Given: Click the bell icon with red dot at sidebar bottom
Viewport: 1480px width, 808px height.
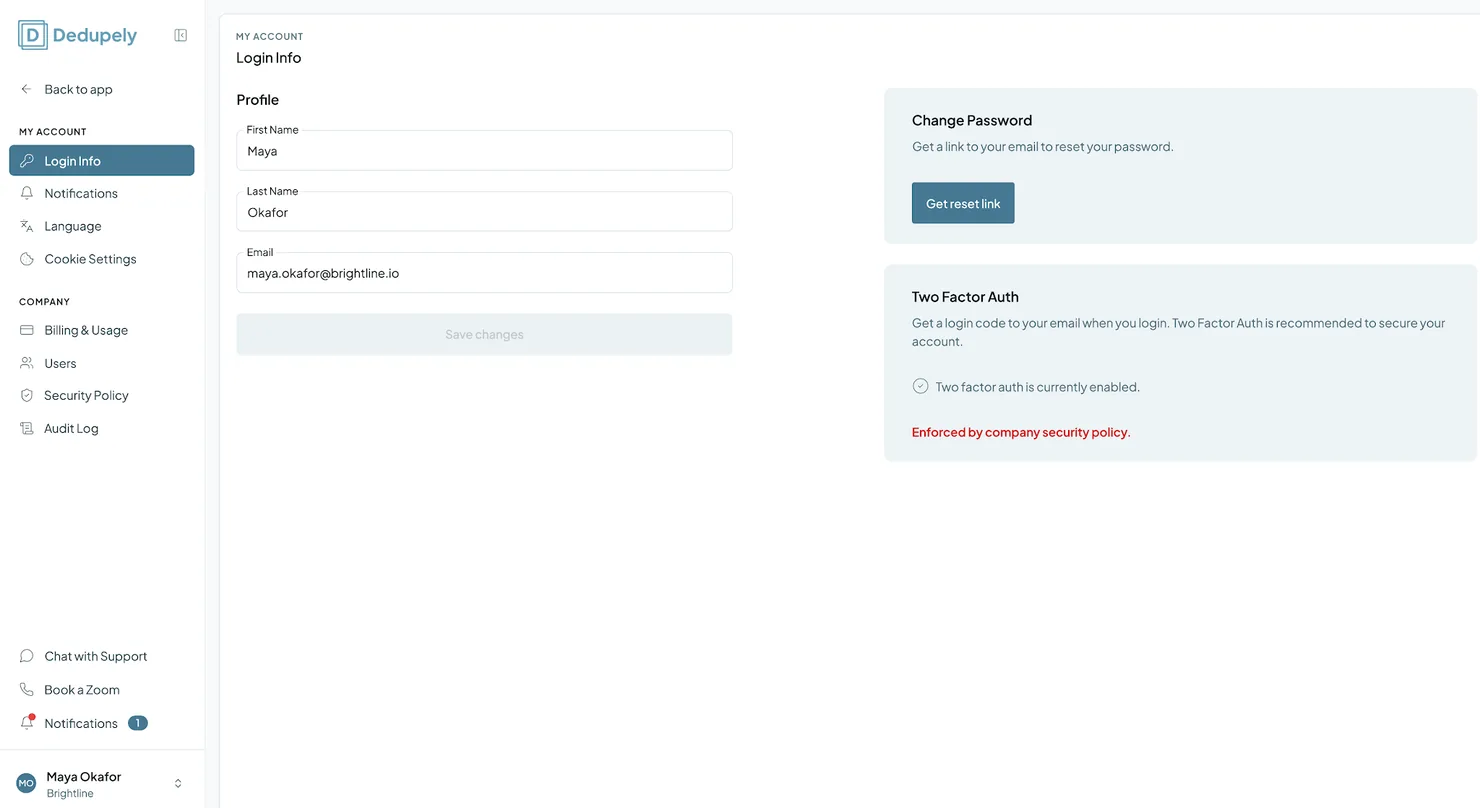Looking at the screenshot, I should tap(28, 722).
